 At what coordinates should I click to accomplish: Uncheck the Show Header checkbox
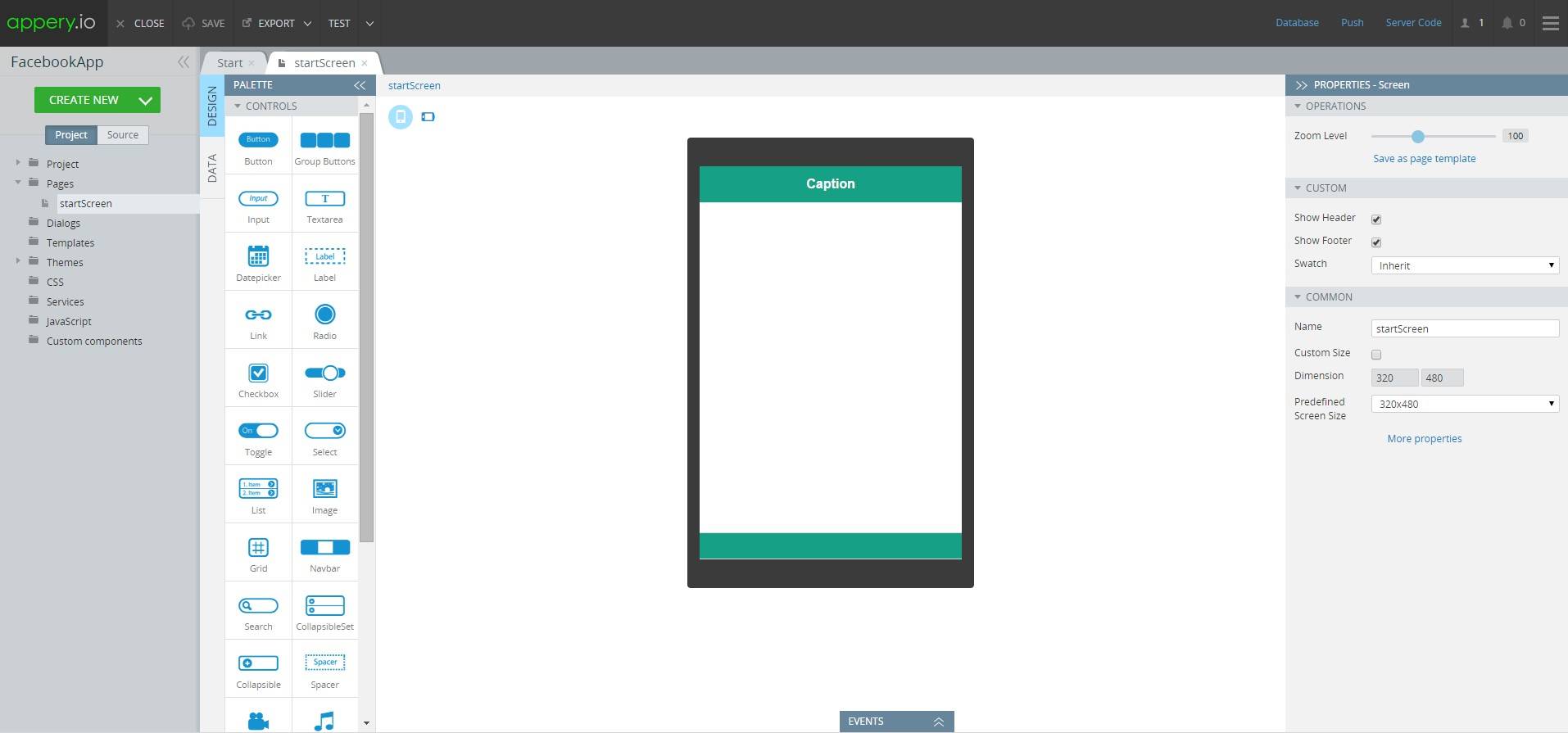tap(1376, 219)
